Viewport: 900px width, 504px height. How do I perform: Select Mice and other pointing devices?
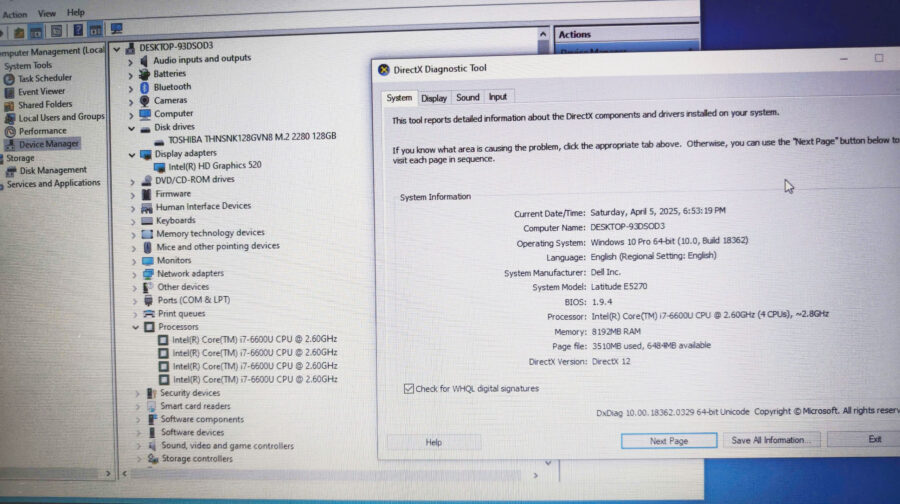(218, 246)
